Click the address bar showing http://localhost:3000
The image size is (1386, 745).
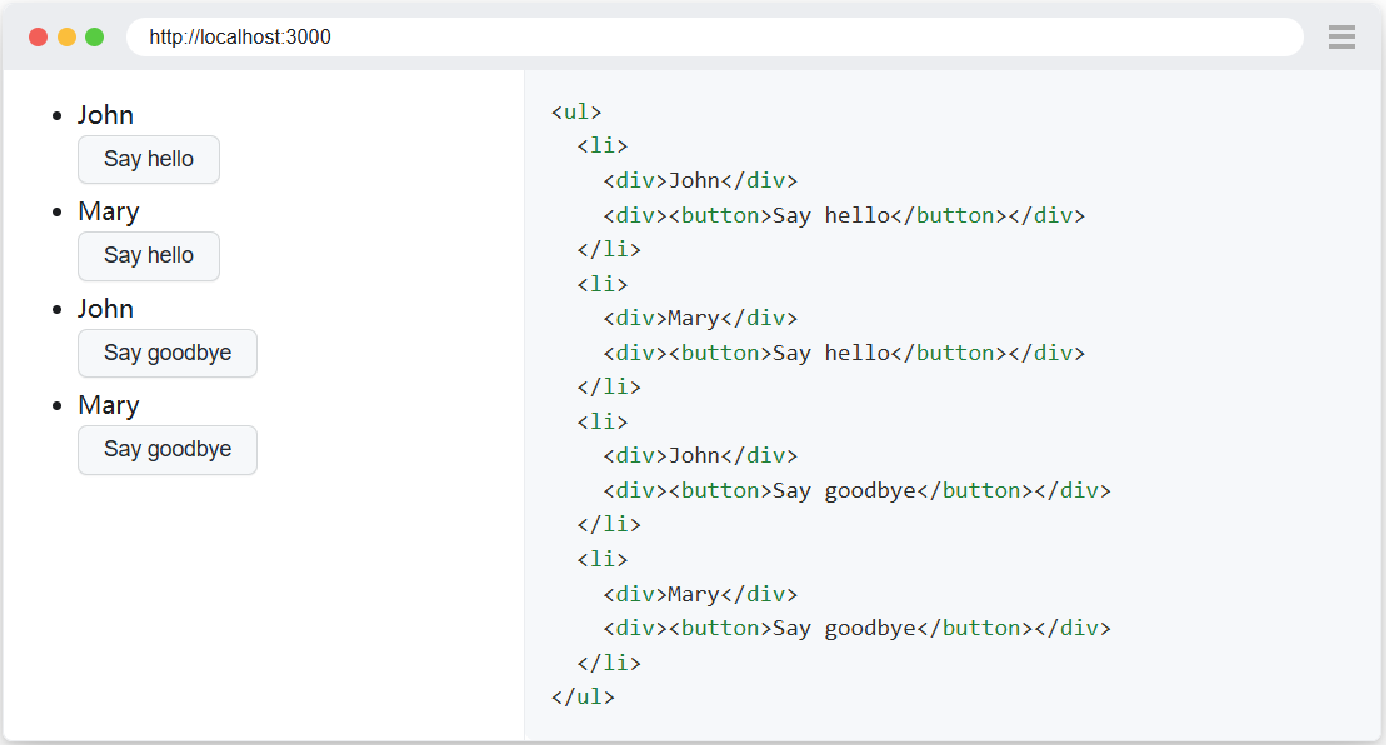click(x=715, y=38)
